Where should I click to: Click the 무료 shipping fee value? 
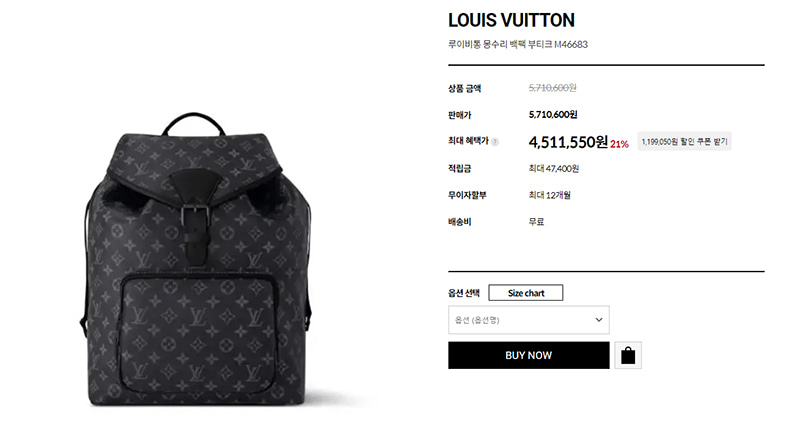coord(536,222)
